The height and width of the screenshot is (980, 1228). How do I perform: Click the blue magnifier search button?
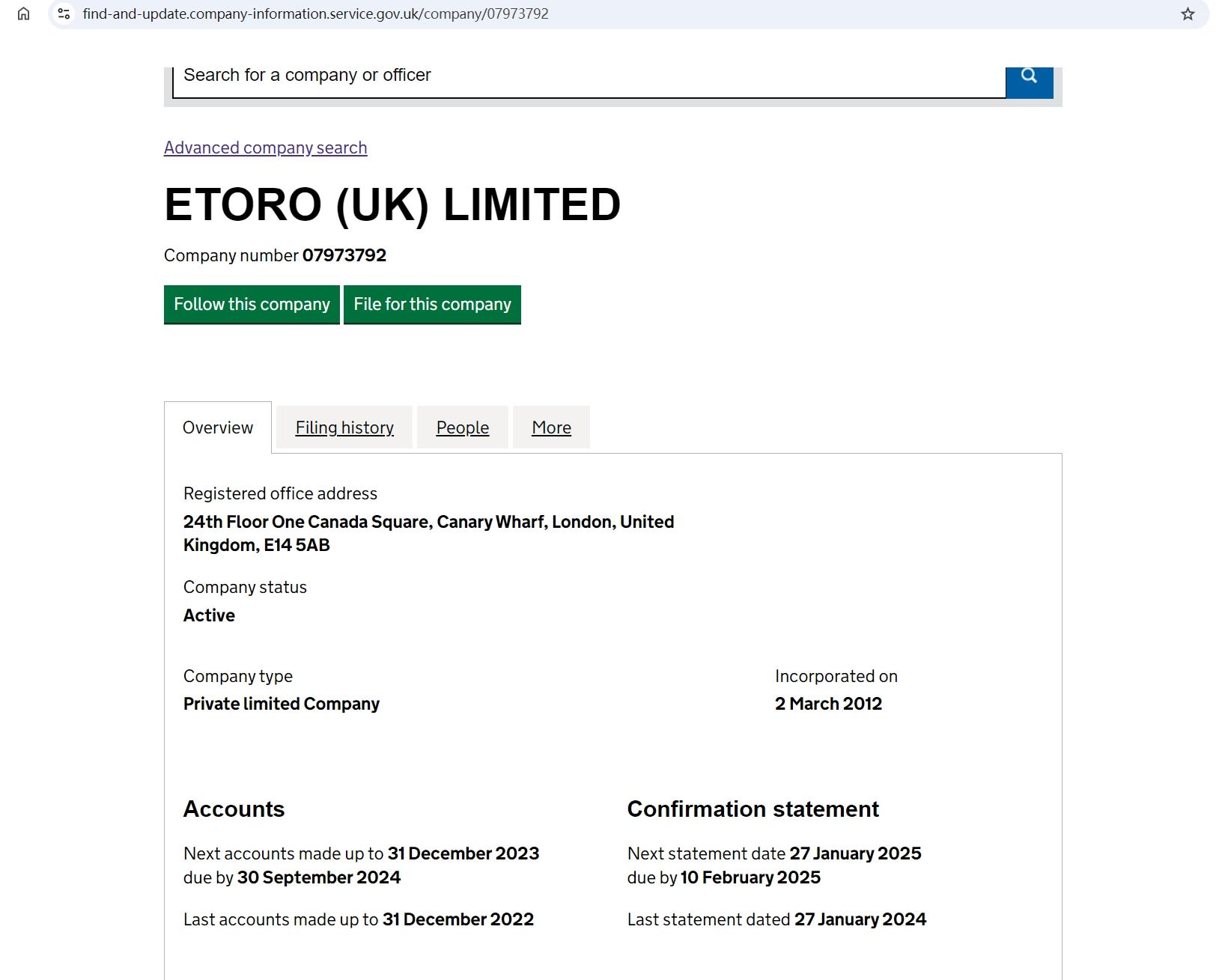[x=1029, y=78]
